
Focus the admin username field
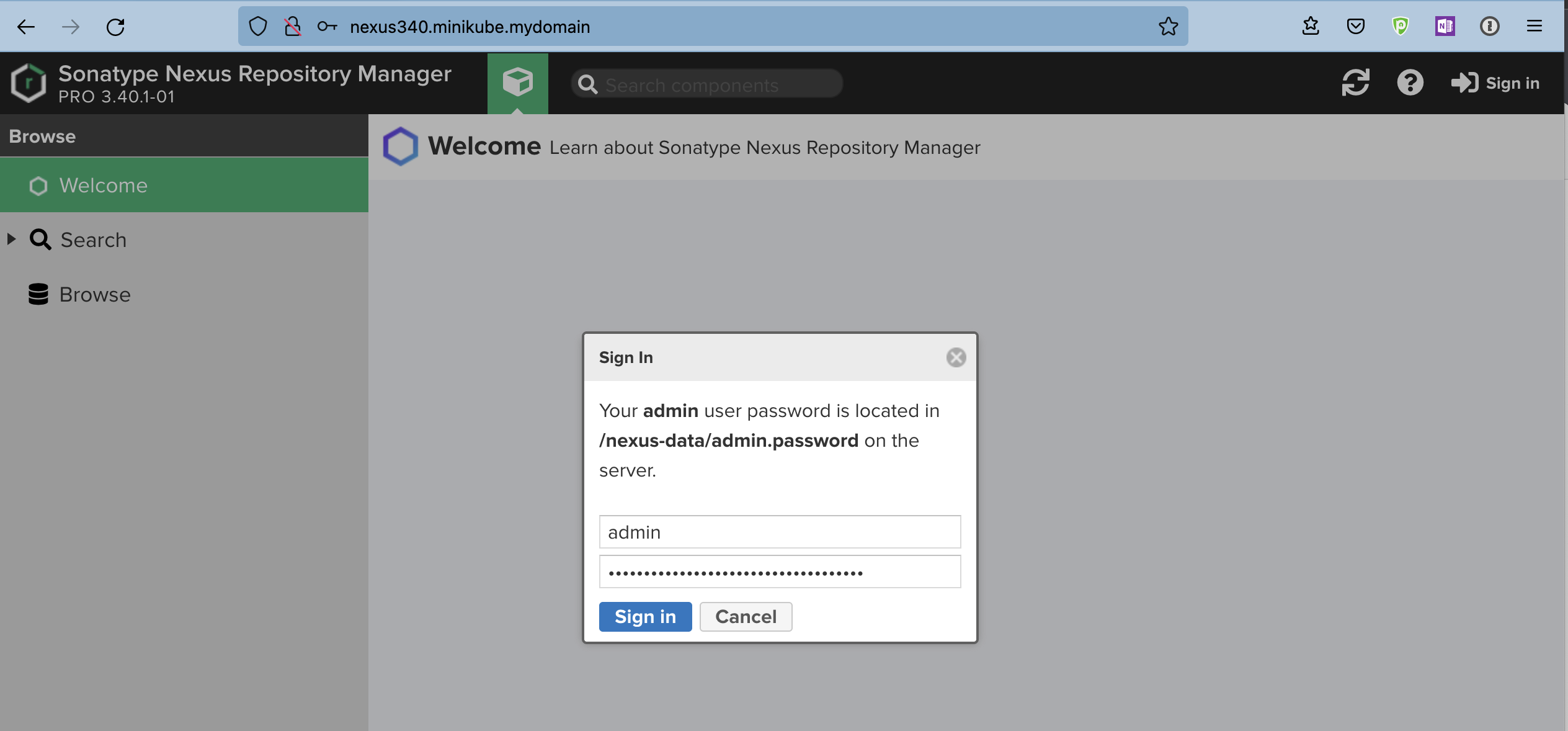[780, 532]
